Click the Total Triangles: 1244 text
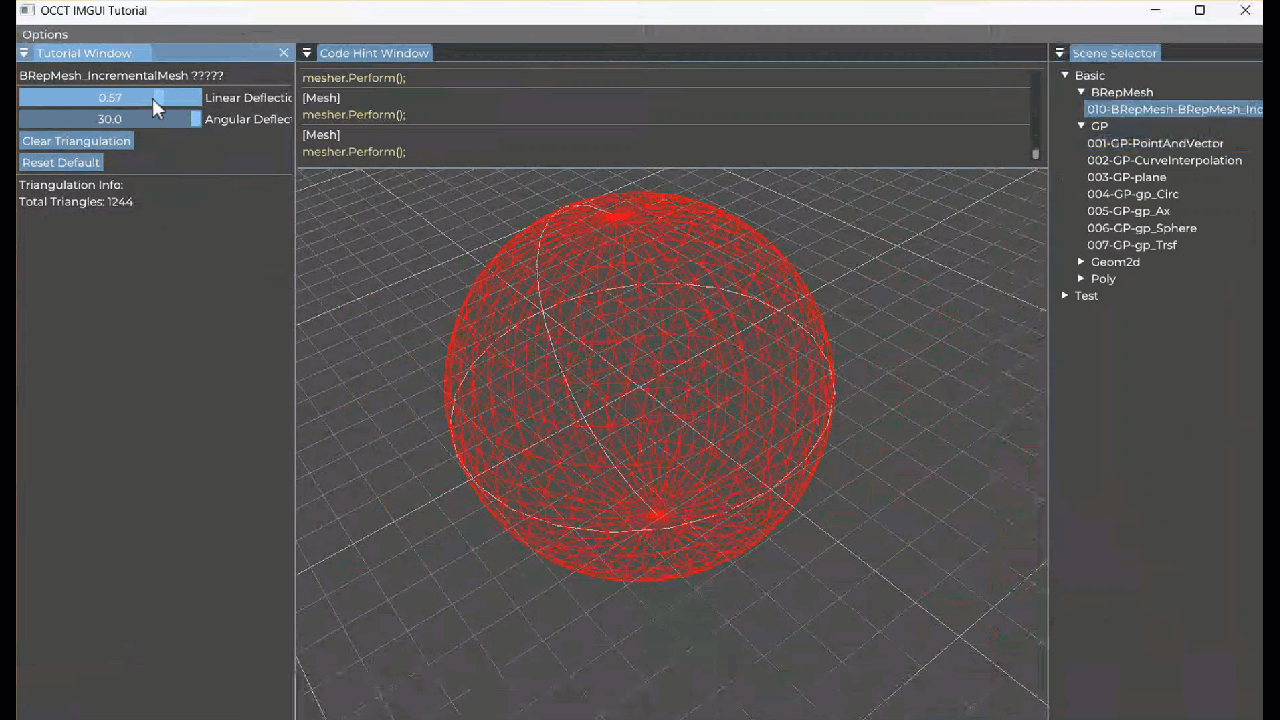 (76, 202)
